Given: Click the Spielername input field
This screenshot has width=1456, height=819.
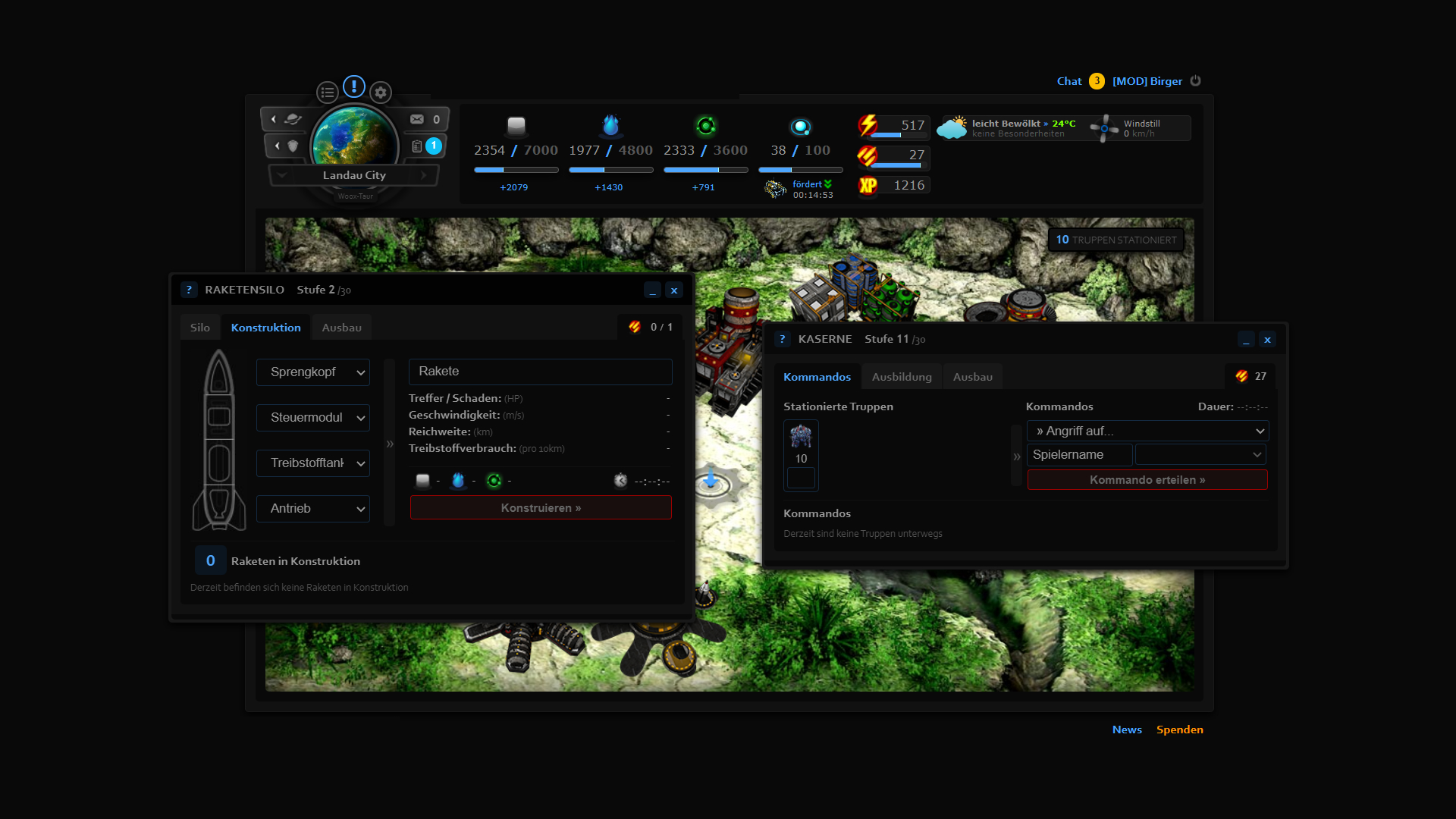Looking at the screenshot, I should (x=1079, y=455).
